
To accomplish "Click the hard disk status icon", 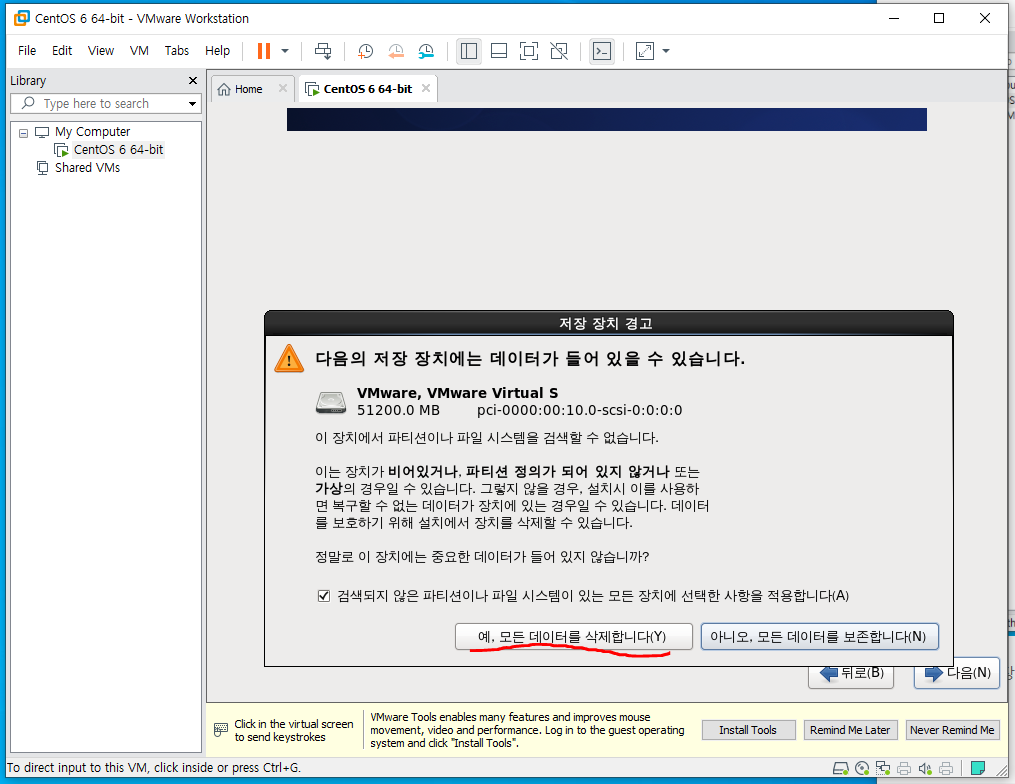I will (x=840, y=768).
